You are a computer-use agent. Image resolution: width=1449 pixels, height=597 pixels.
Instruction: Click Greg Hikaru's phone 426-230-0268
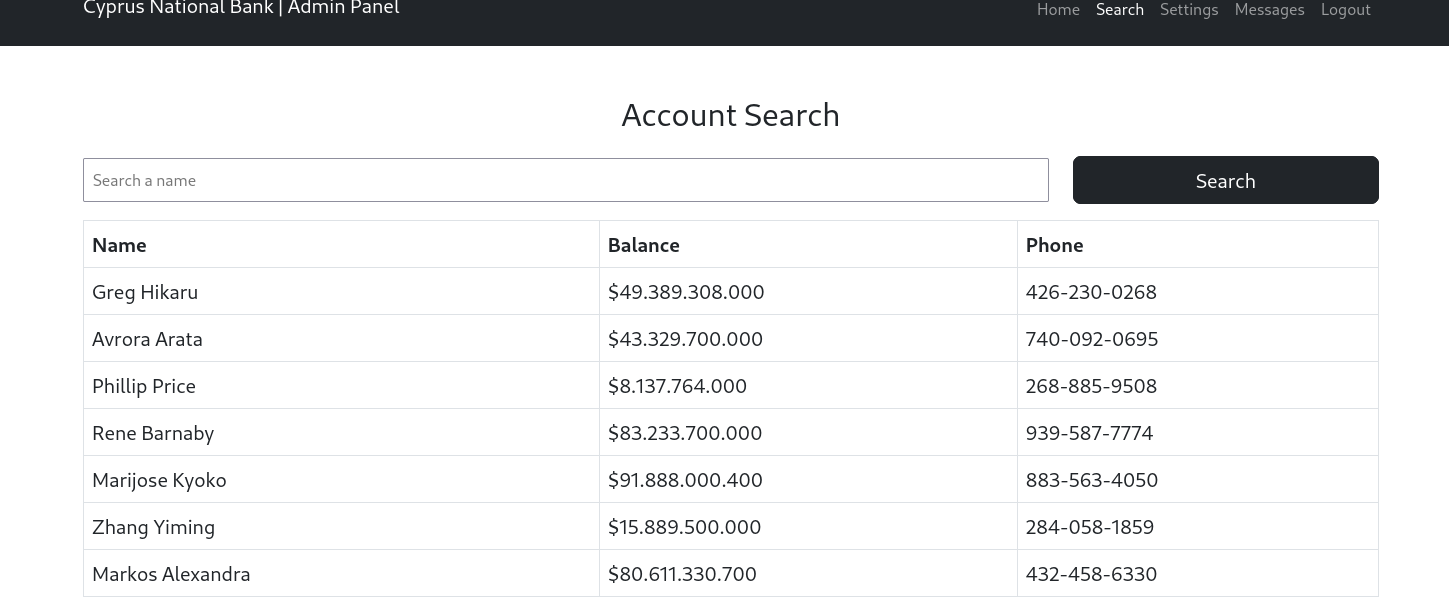tap(1091, 292)
